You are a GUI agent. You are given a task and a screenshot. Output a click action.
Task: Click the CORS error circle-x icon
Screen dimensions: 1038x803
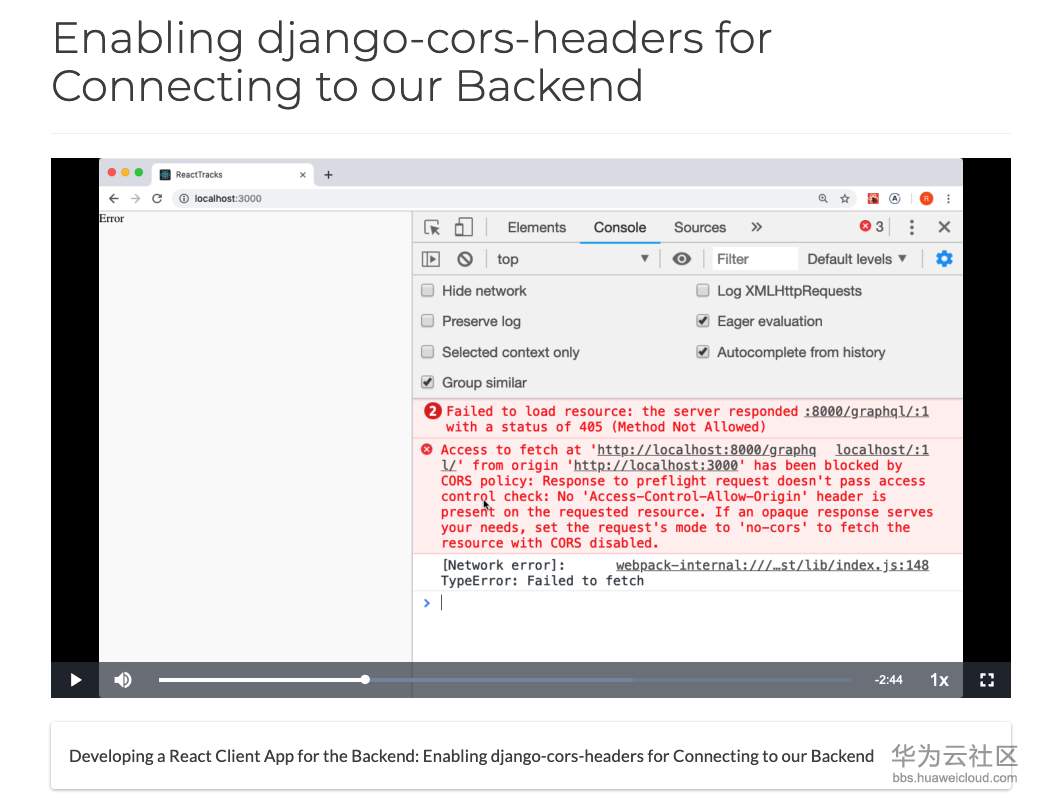coord(427,449)
